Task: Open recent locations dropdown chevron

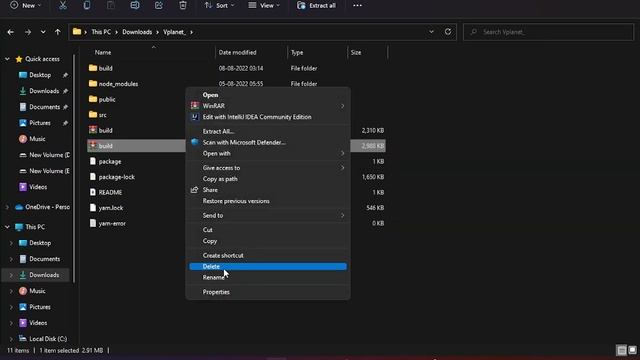Action: coord(43,32)
